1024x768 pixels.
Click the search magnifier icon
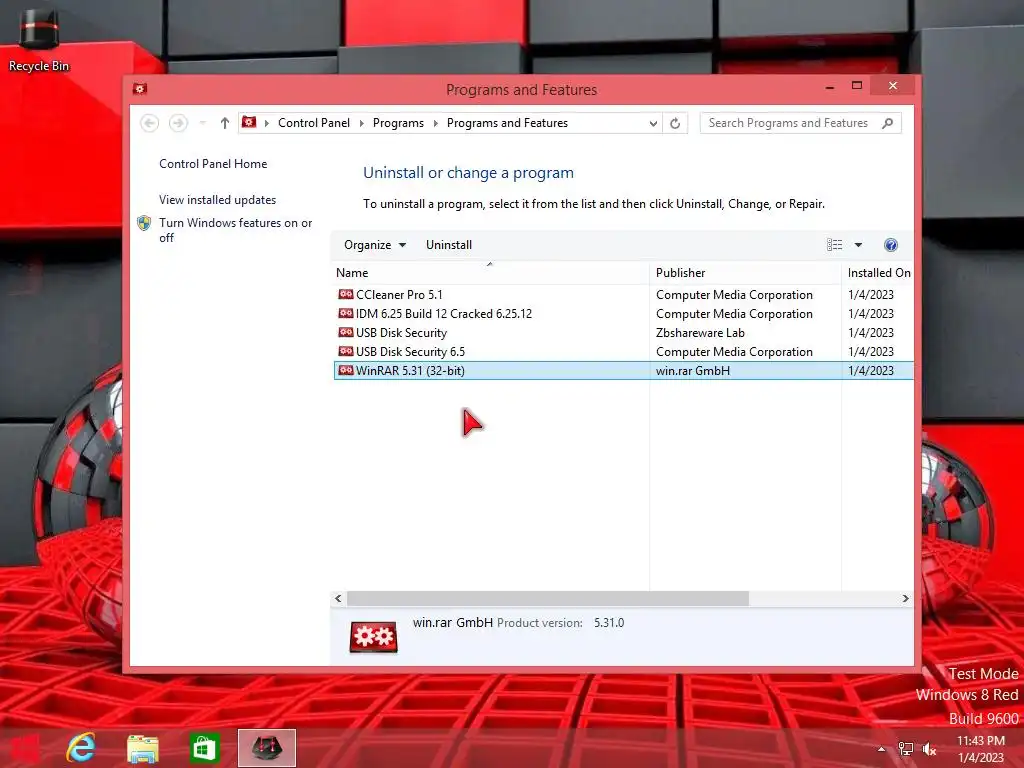[x=887, y=123]
